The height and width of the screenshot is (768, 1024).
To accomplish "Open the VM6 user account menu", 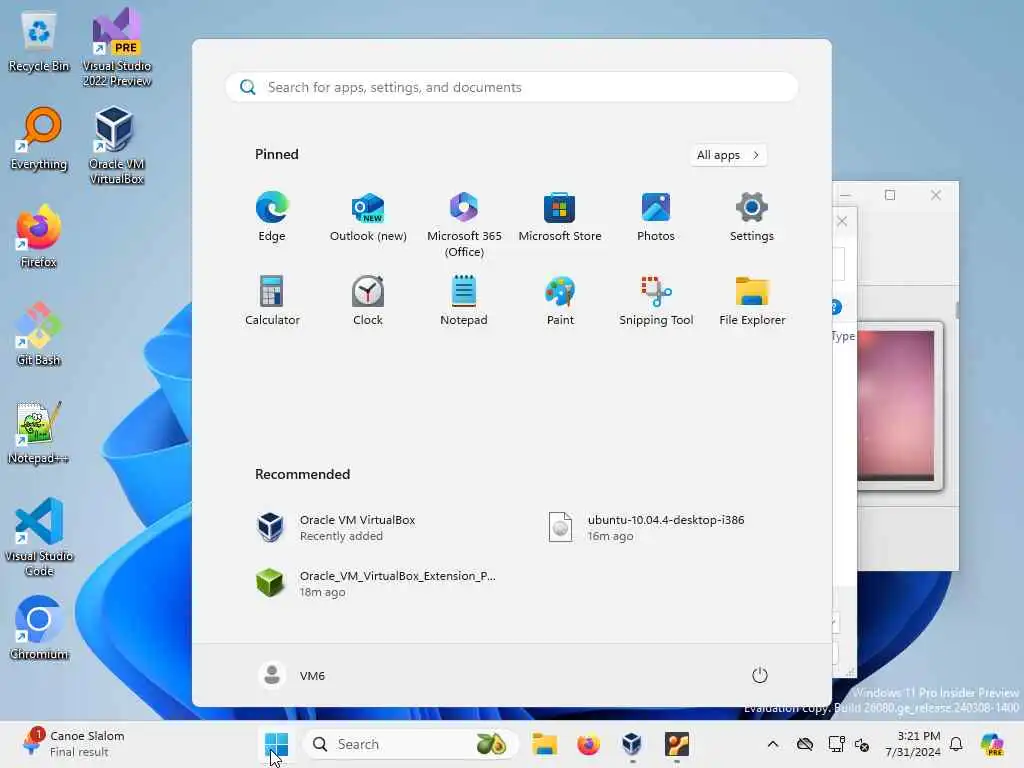I will [292, 675].
